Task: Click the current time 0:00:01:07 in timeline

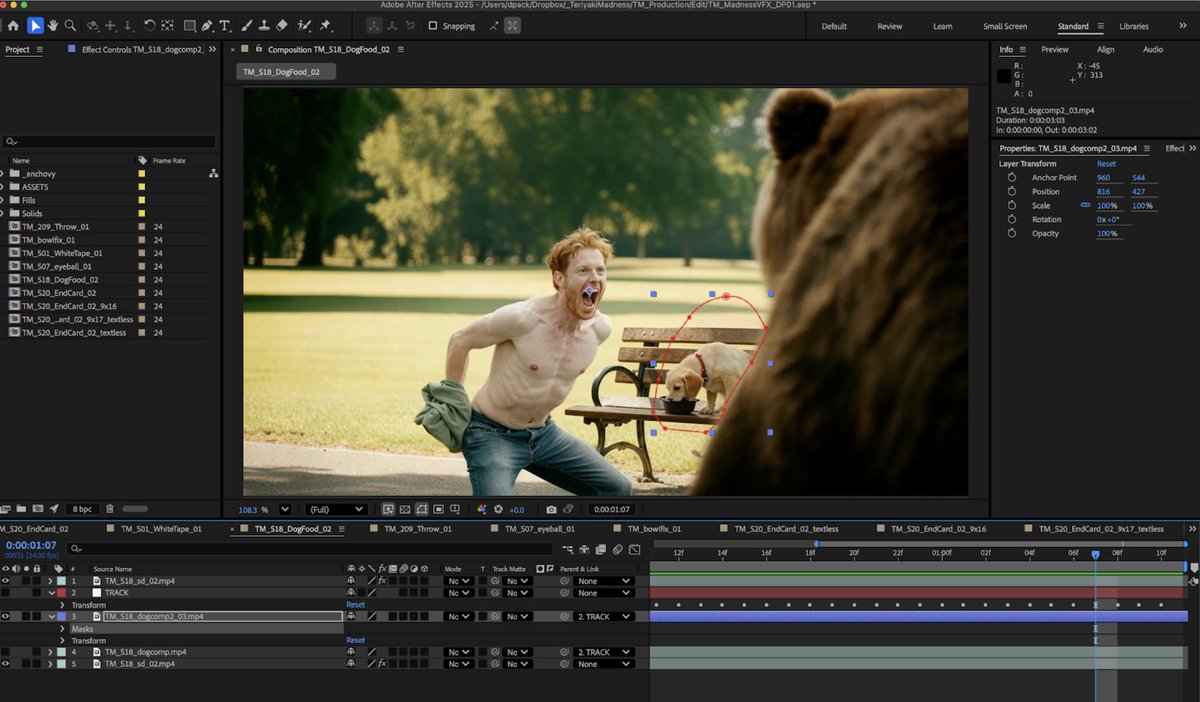Action: (x=31, y=545)
